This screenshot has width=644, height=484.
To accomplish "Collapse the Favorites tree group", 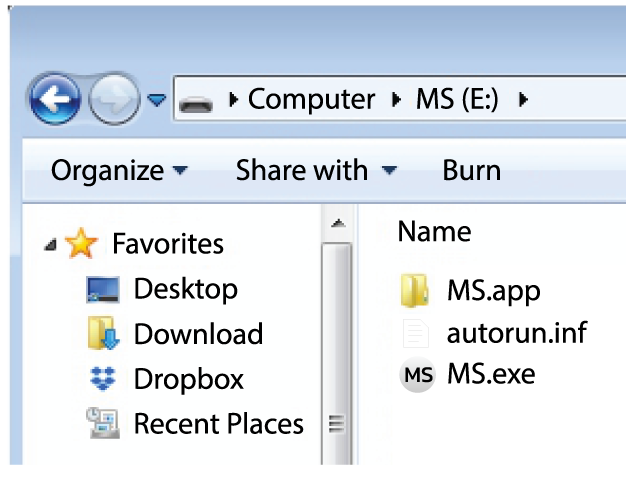I will (51, 245).
